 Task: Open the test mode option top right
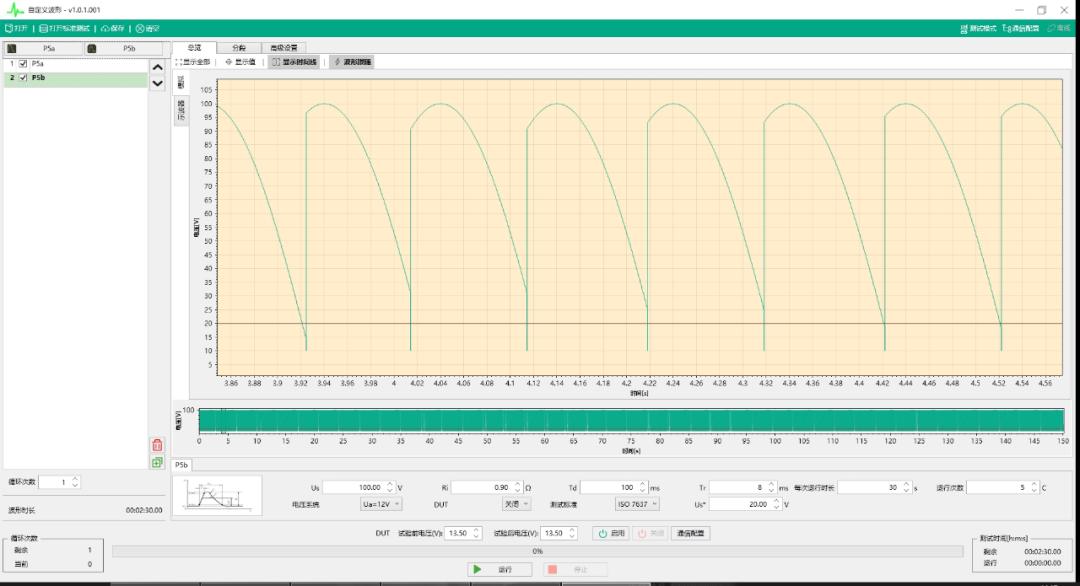tap(978, 28)
